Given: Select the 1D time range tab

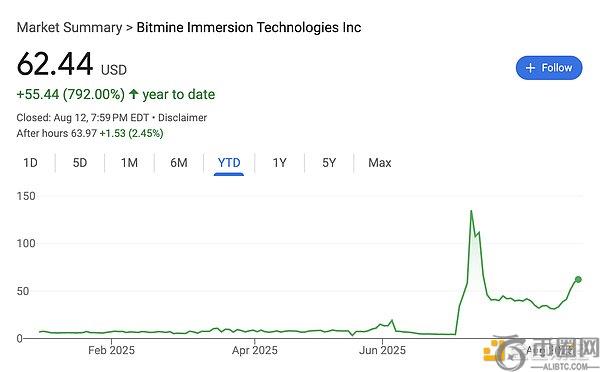Looking at the screenshot, I should 30,163.
